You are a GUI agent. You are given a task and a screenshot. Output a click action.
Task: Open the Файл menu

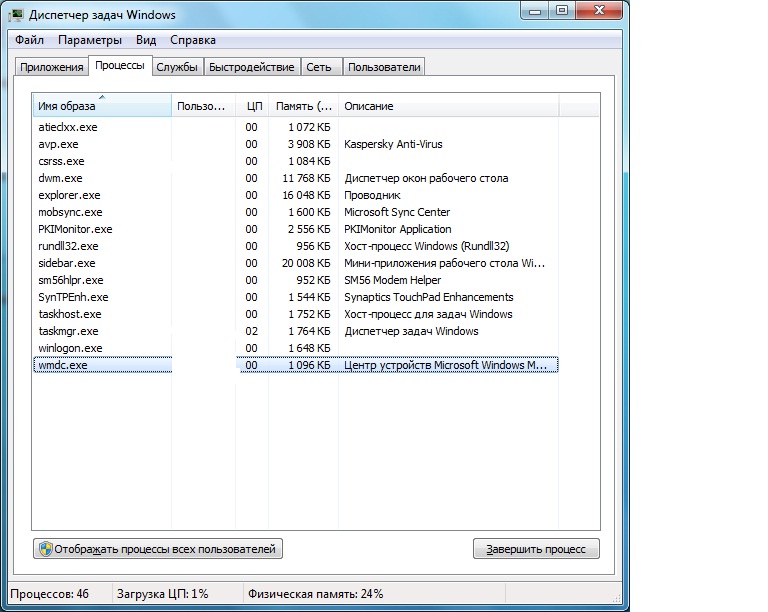click(x=30, y=40)
